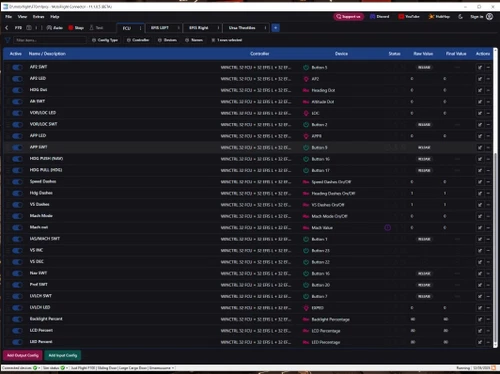The height and width of the screenshot is (374, 500).
Task: Remove the VOR/LOC LED row with minus icon
Action: click(488, 113)
